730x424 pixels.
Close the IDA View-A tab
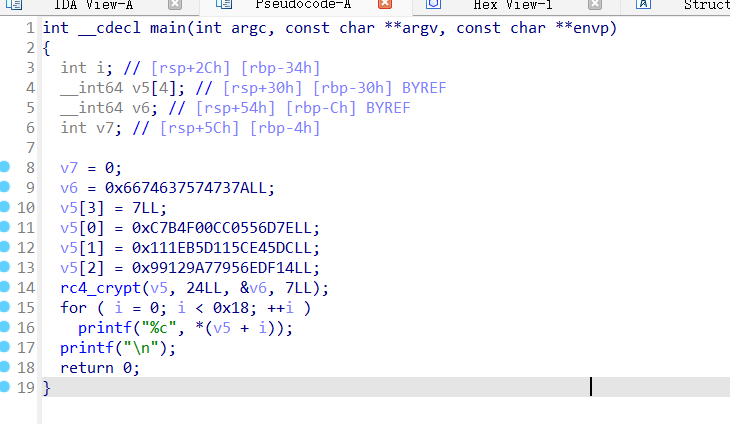pos(175,4)
